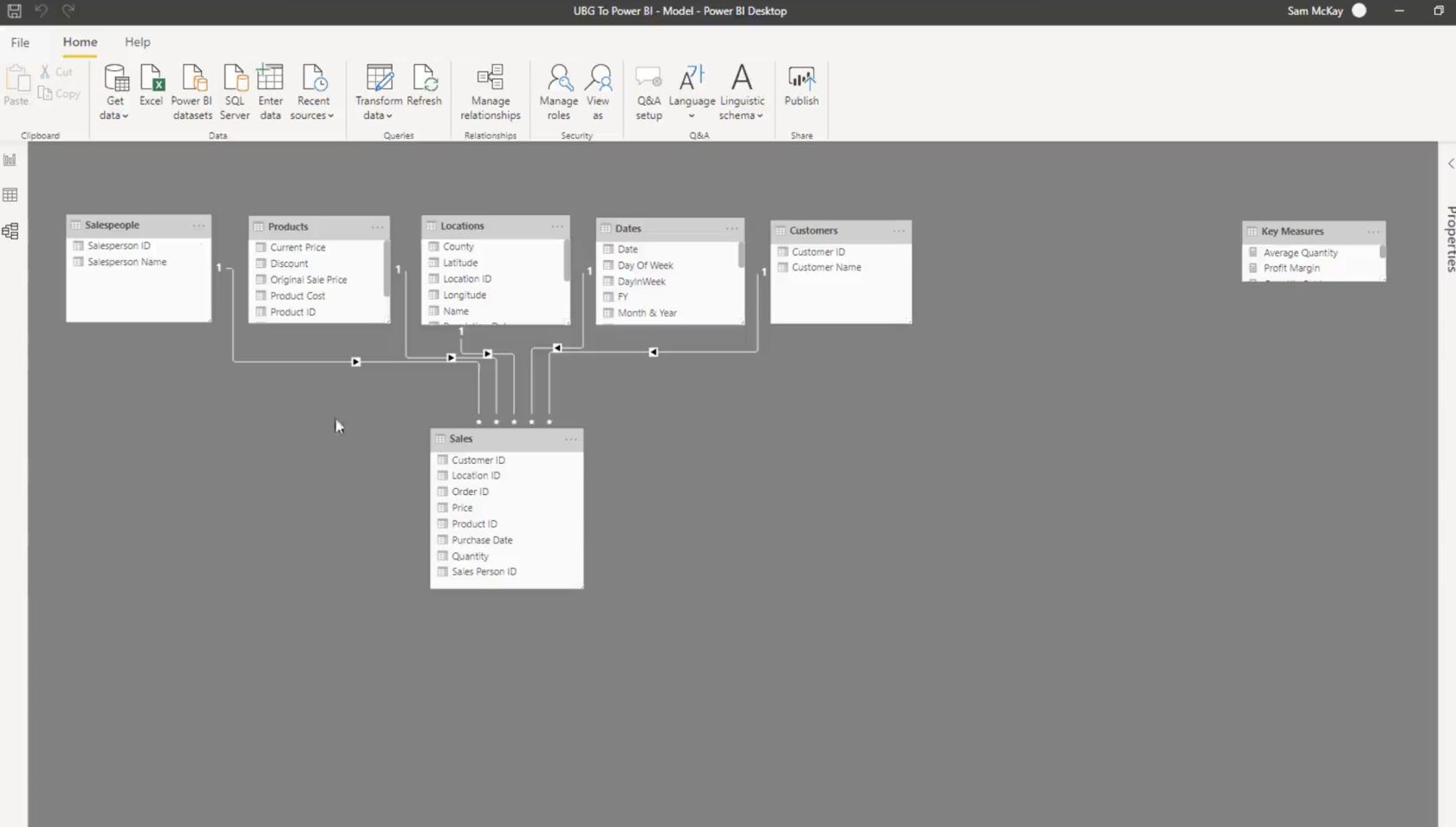The width and height of the screenshot is (1456, 827).
Task: Open the Linguistic schema dropdown
Action: coord(742,92)
